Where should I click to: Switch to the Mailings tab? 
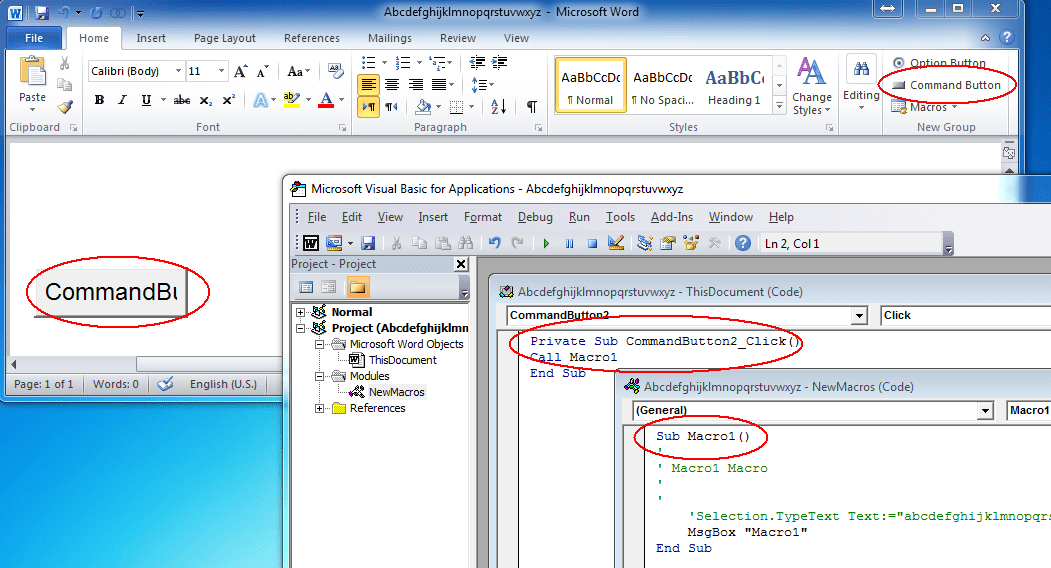click(x=389, y=38)
